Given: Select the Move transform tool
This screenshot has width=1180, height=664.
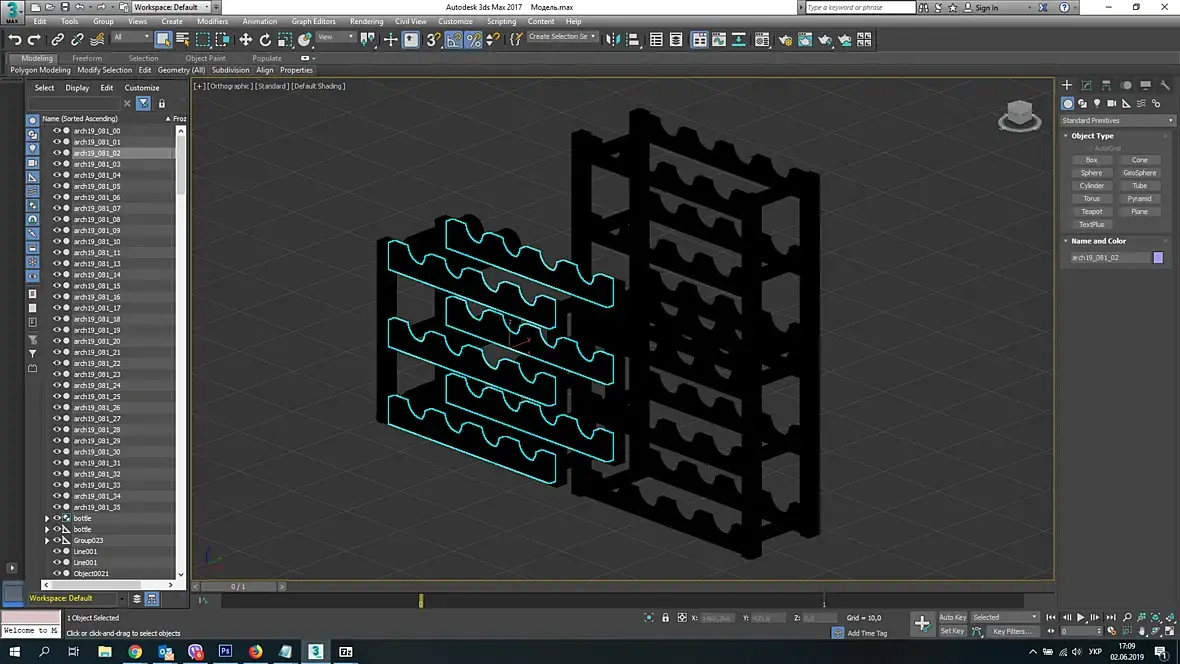Looking at the screenshot, I should [245, 40].
